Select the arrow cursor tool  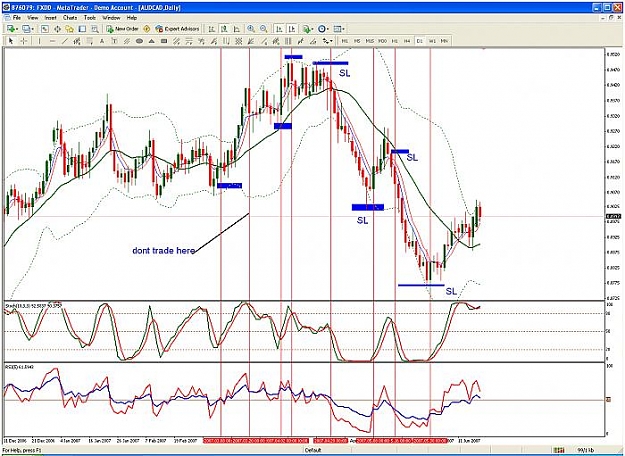[x=11, y=41]
